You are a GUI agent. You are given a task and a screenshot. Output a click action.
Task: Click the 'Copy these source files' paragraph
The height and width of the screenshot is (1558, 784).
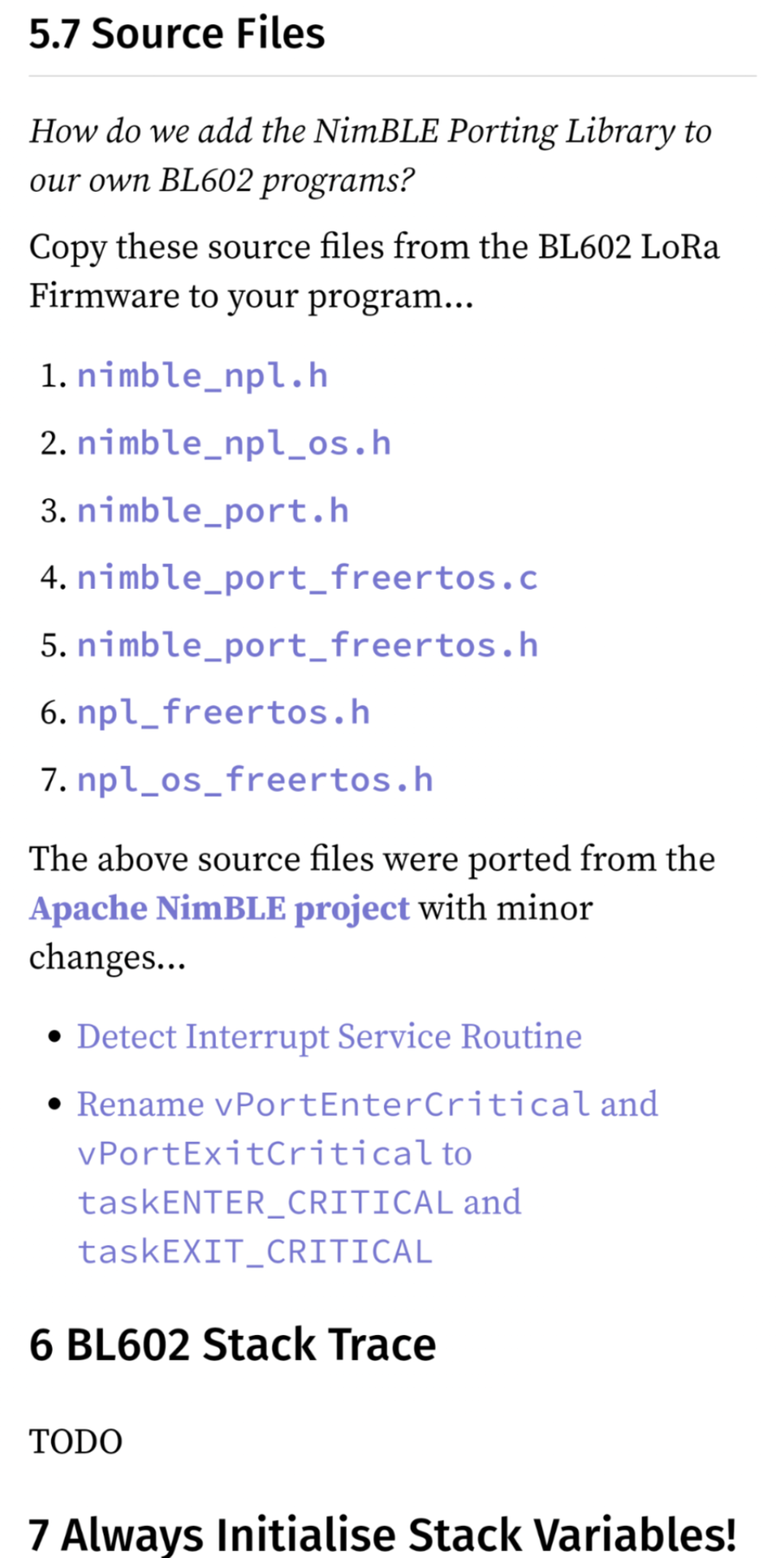374,271
